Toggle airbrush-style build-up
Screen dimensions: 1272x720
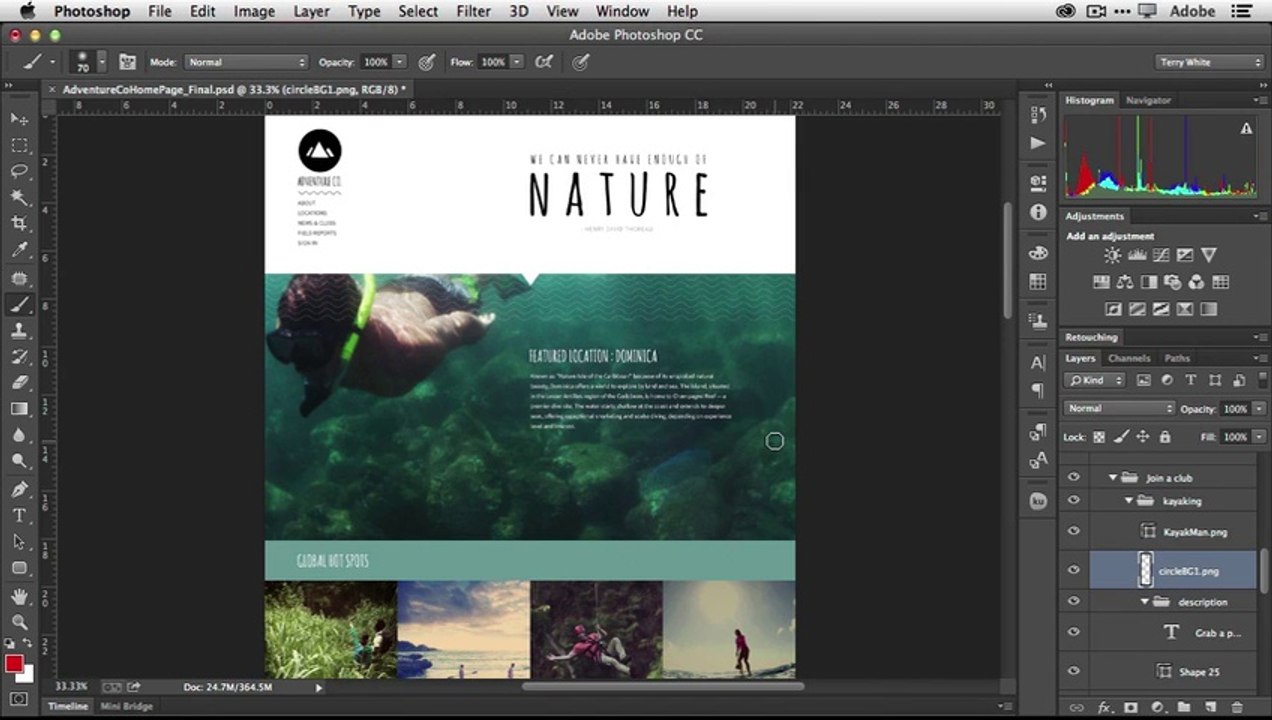[x=544, y=62]
